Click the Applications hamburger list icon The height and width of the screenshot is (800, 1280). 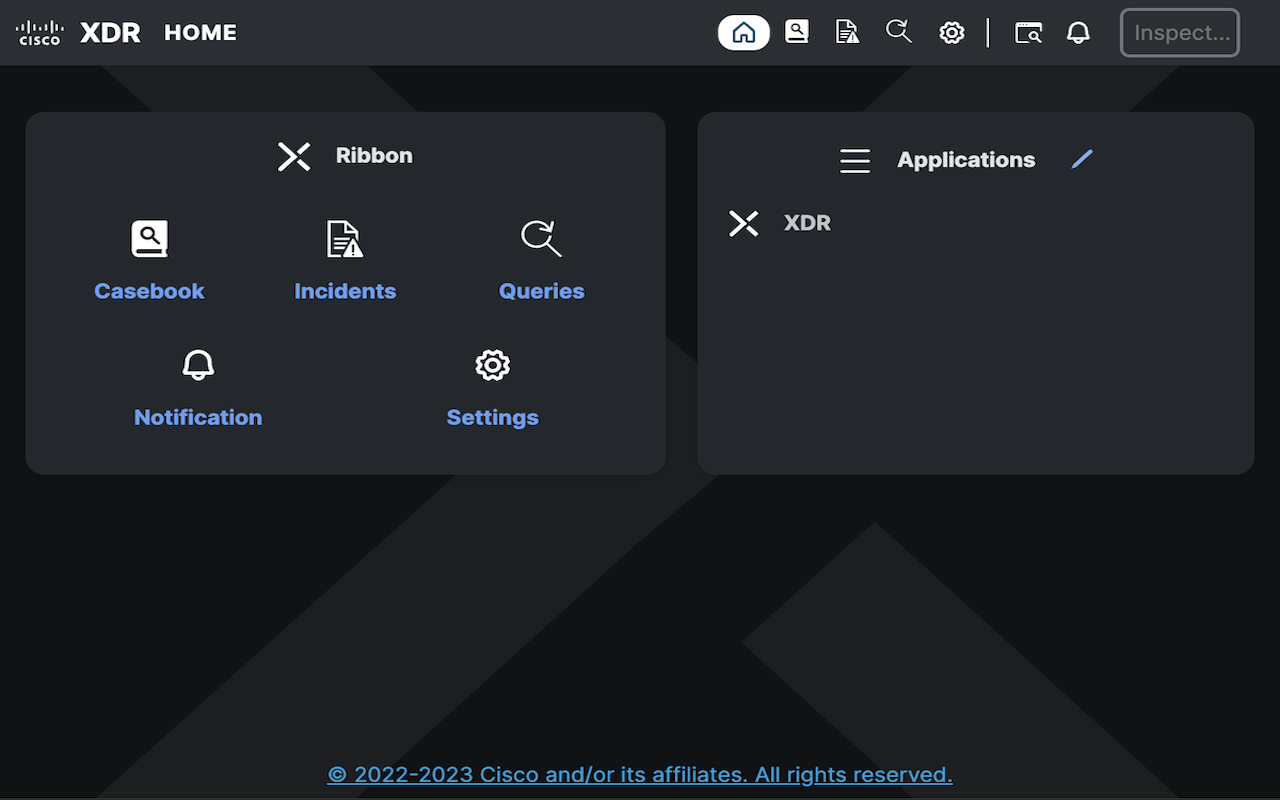[x=855, y=160]
